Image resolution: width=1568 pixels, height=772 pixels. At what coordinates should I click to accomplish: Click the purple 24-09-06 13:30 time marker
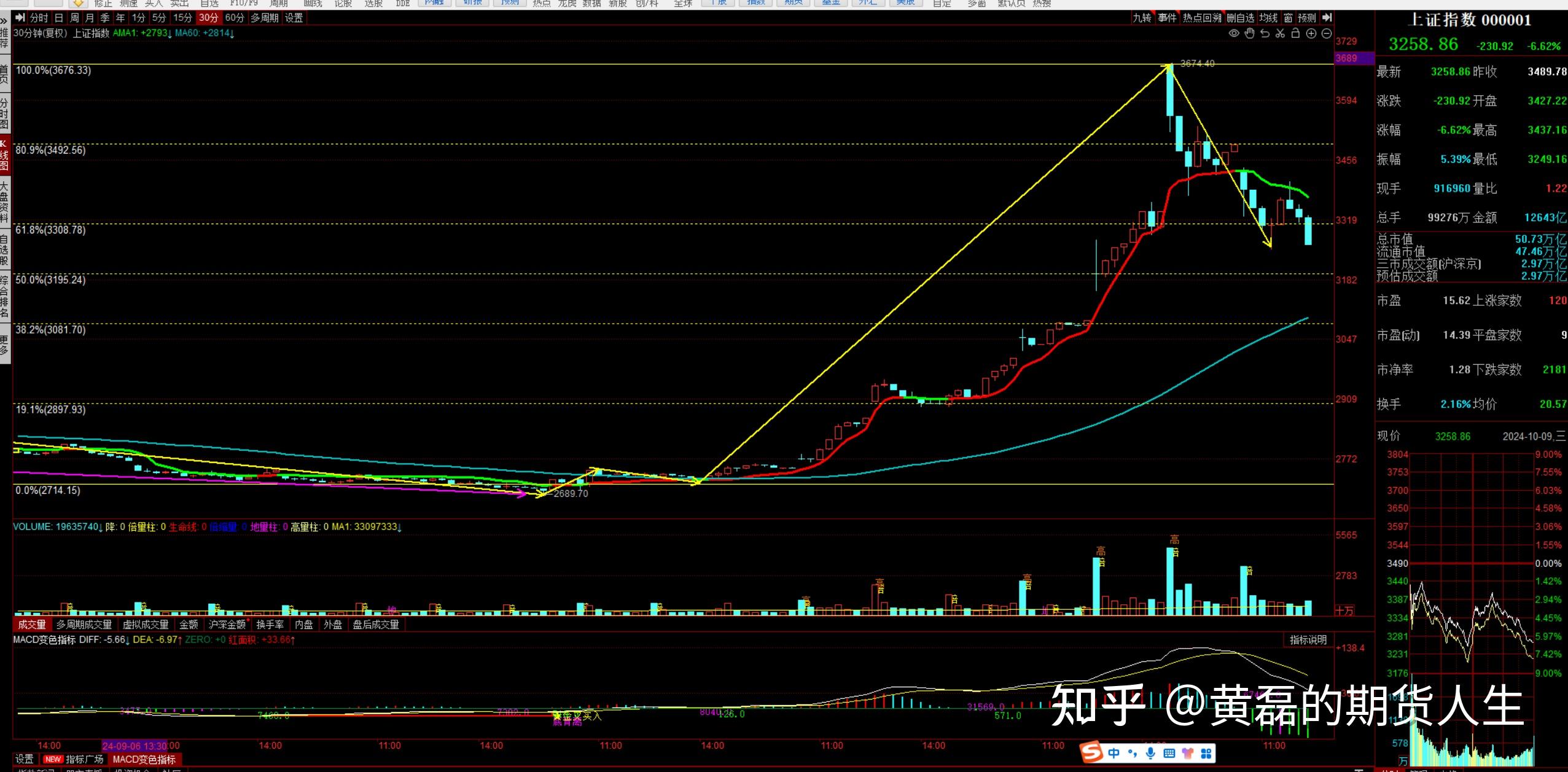coord(135,746)
